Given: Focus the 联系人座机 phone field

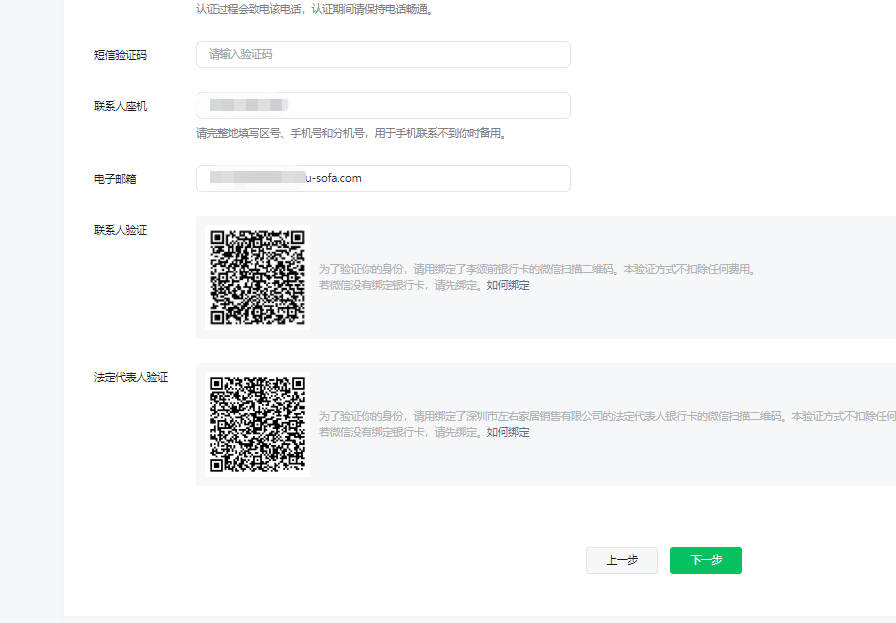Looking at the screenshot, I should click(x=383, y=105).
